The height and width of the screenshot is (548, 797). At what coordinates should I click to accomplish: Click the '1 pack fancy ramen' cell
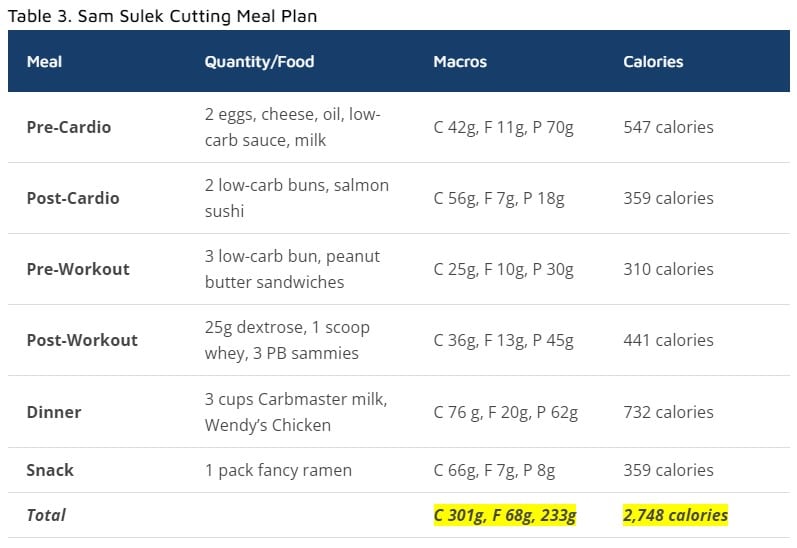pos(278,470)
